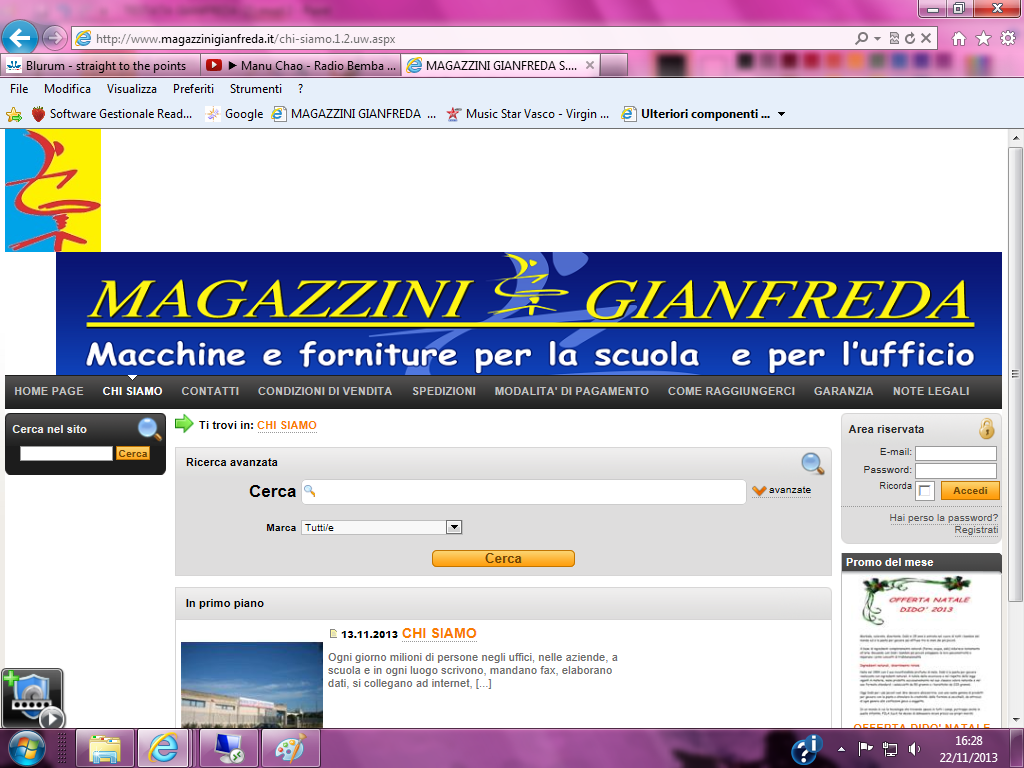Viewport: 1024px width, 768px height.
Task: Expand Ulteriori componenti dropdown arrow
Action: pyautogui.click(x=781, y=114)
